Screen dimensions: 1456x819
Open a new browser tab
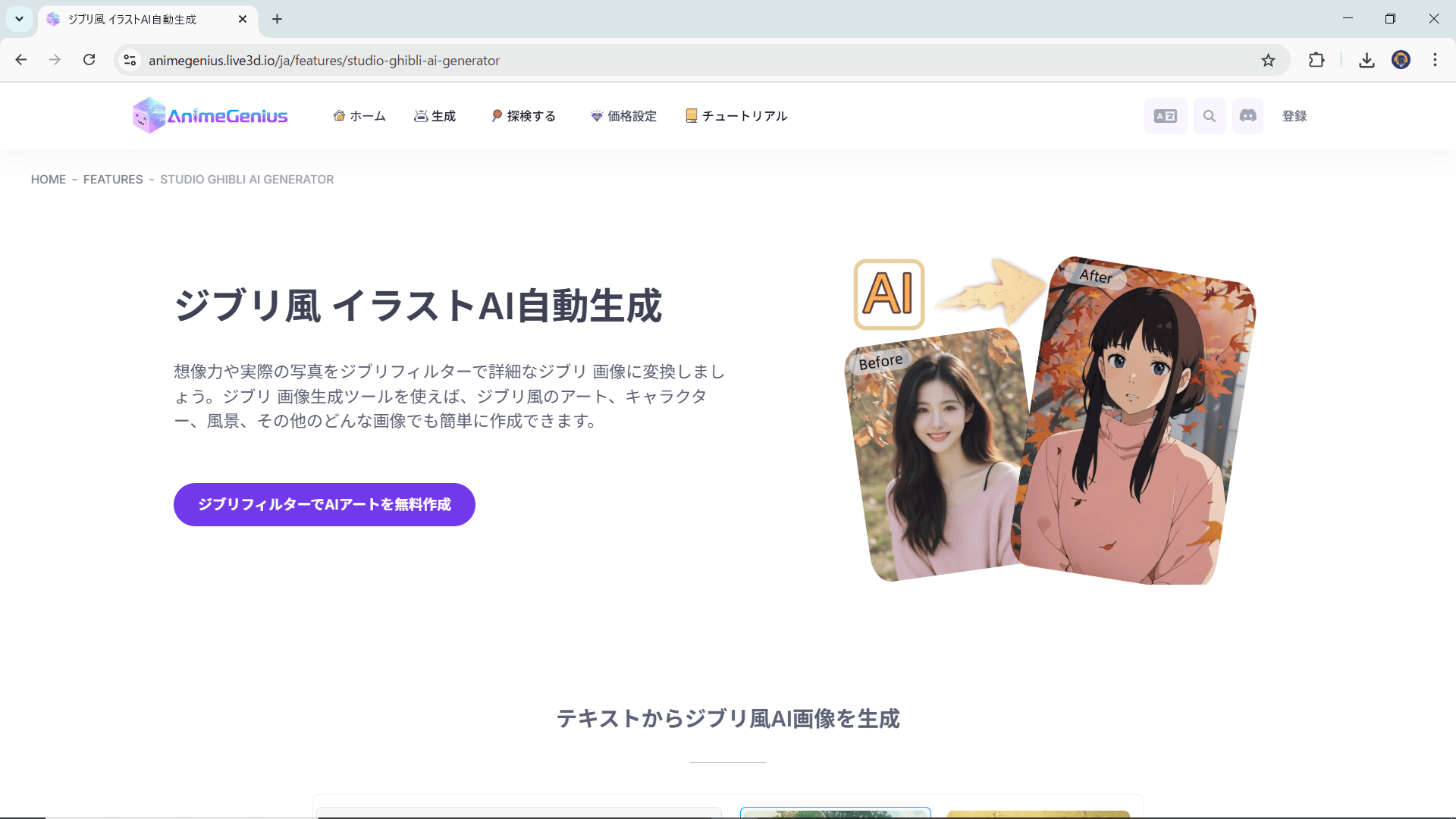[x=278, y=19]
